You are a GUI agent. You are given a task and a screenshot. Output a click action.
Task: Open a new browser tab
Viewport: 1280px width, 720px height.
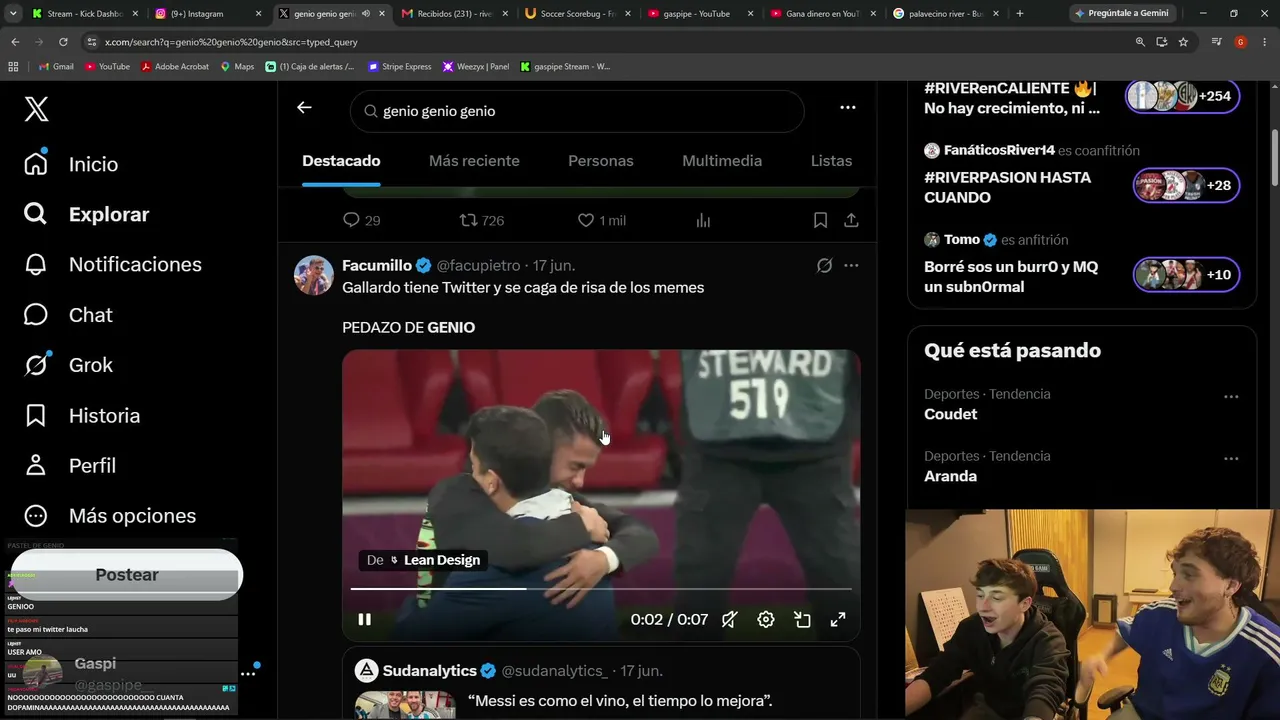(x=1019, y=14)
